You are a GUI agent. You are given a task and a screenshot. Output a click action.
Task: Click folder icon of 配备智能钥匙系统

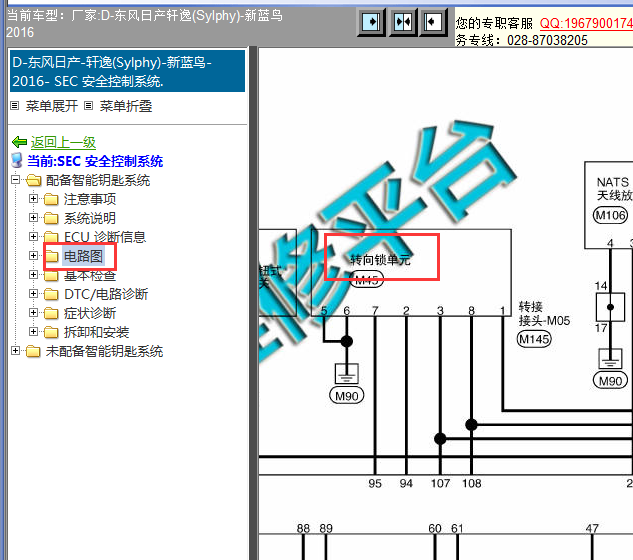[x=34, y=180]
